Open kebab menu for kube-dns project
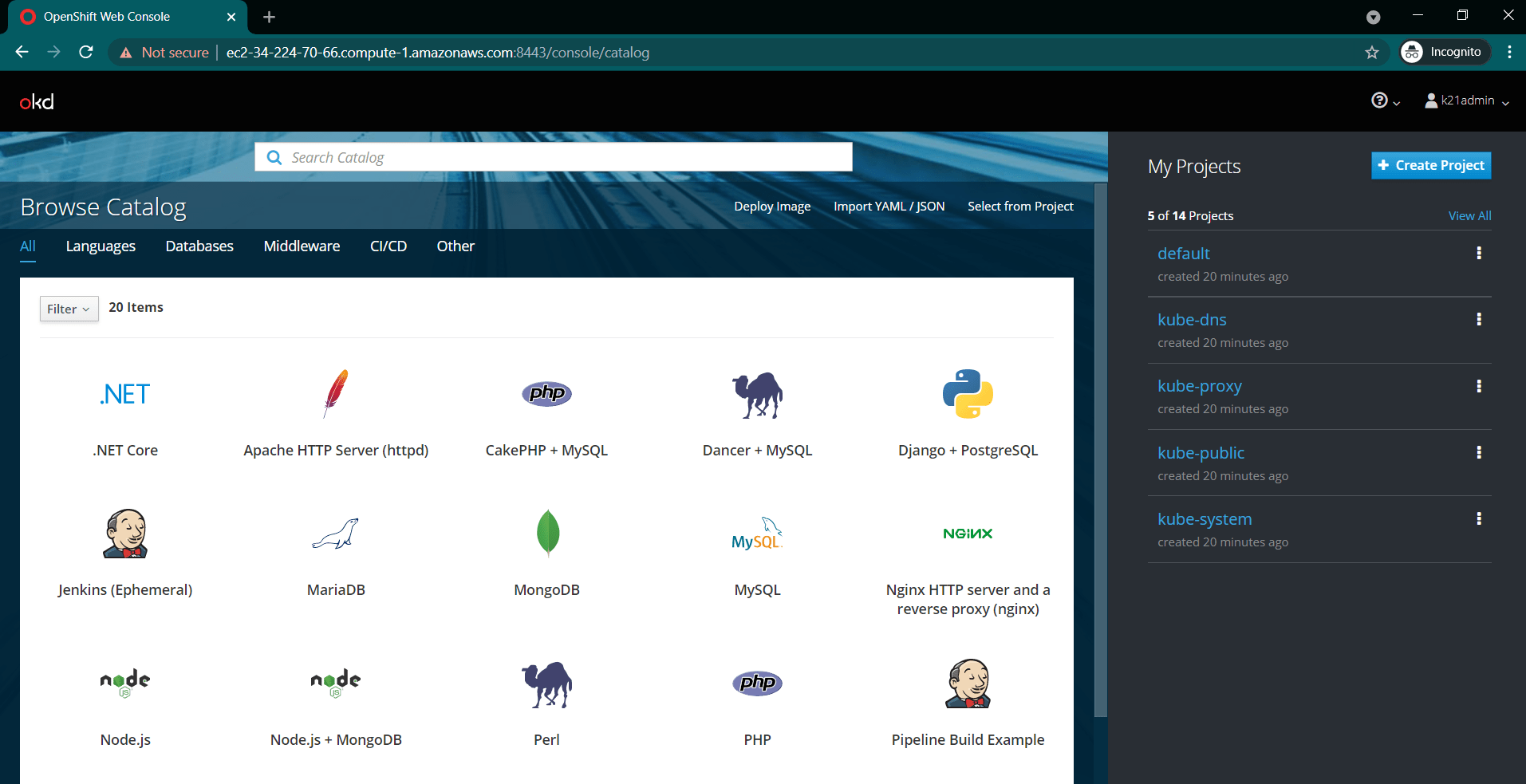The width and height of the screenshot is (1526, 784). (1479, 320)
